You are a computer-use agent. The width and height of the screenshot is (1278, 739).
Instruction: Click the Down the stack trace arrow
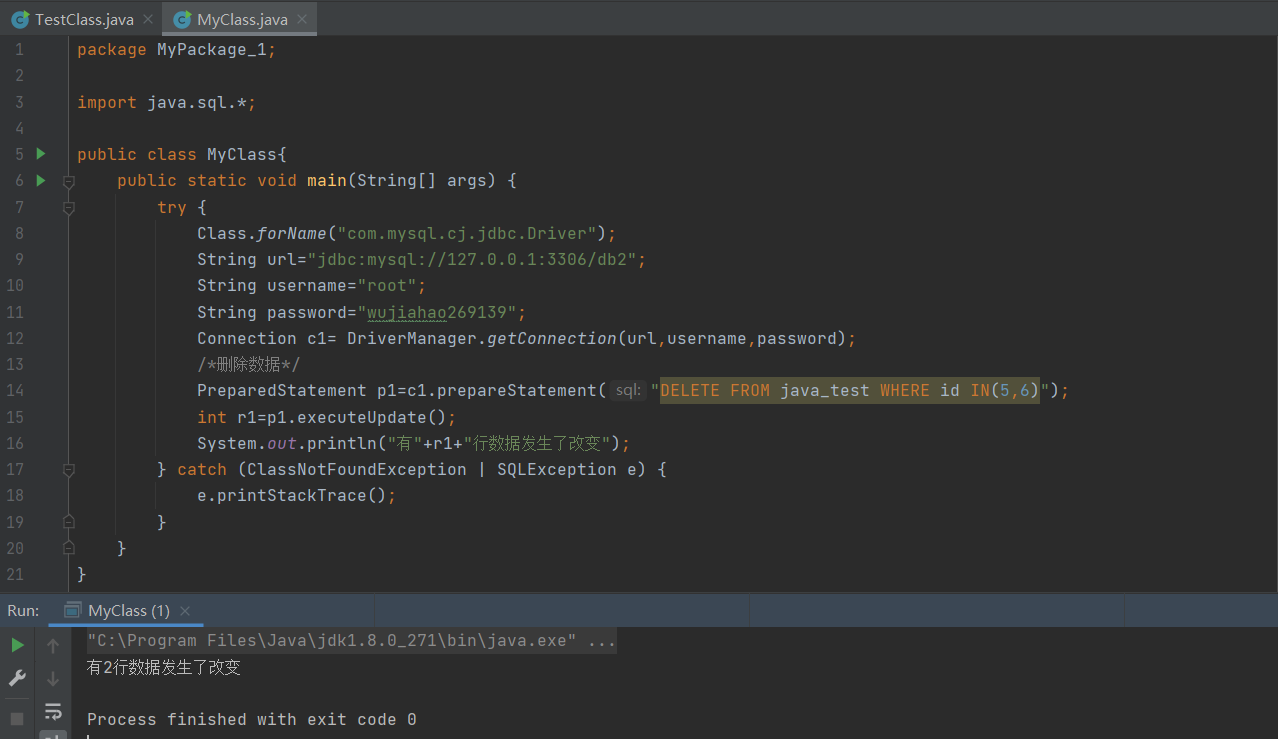(x=53, y=679)
